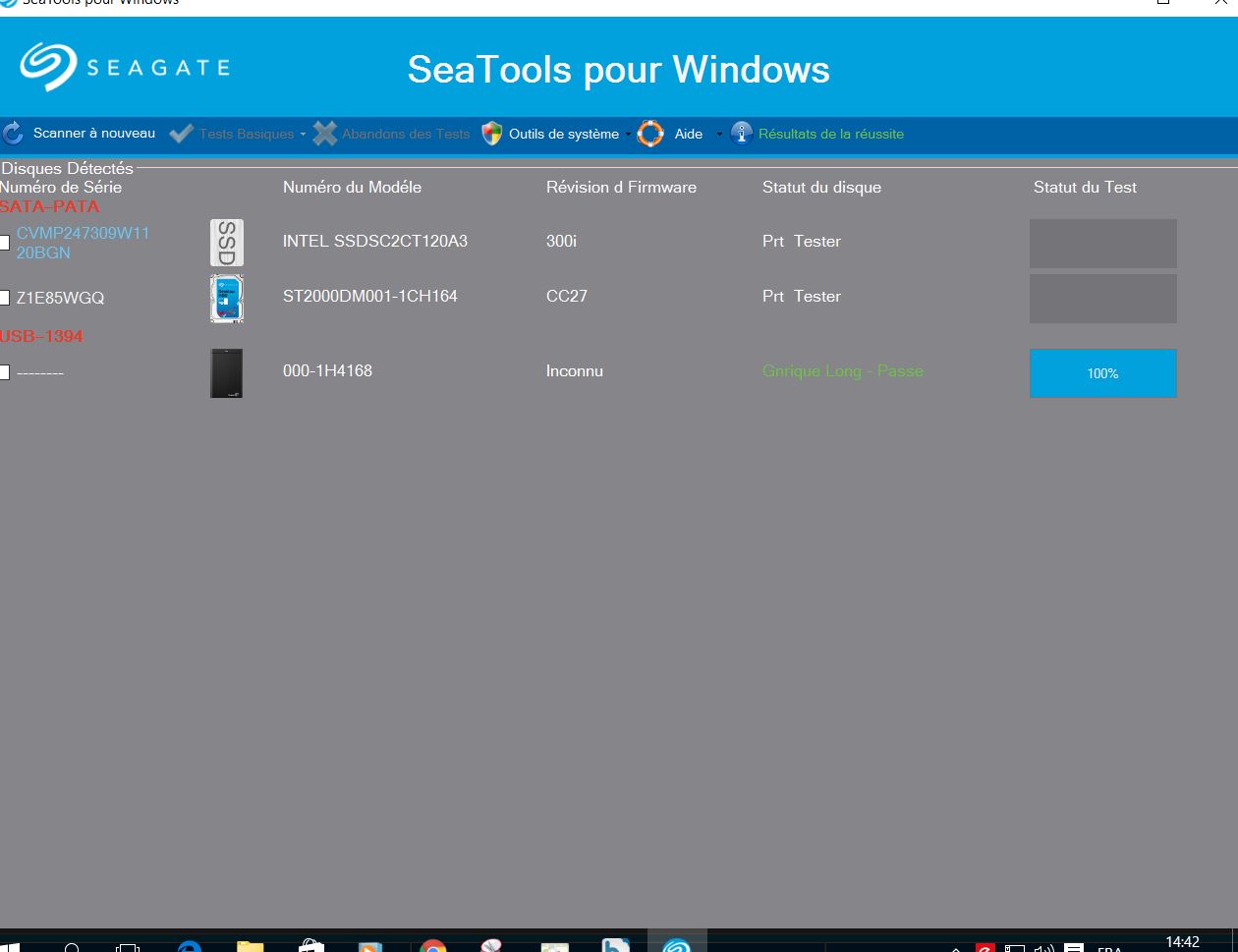The width and height of the screenshot is (1238, 952).
Task: Expand the Tests Basiques dropdown arrow
Action: tap(303, 135)
